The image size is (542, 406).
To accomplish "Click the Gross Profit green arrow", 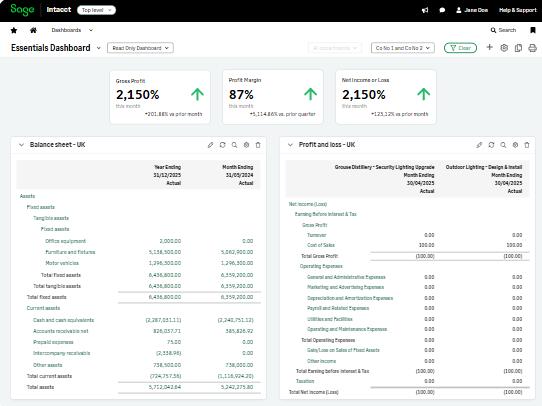I will [x=197, y=94].
